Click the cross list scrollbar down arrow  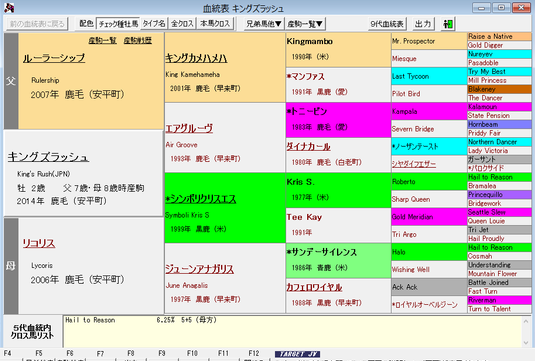[x=526, y=343]
